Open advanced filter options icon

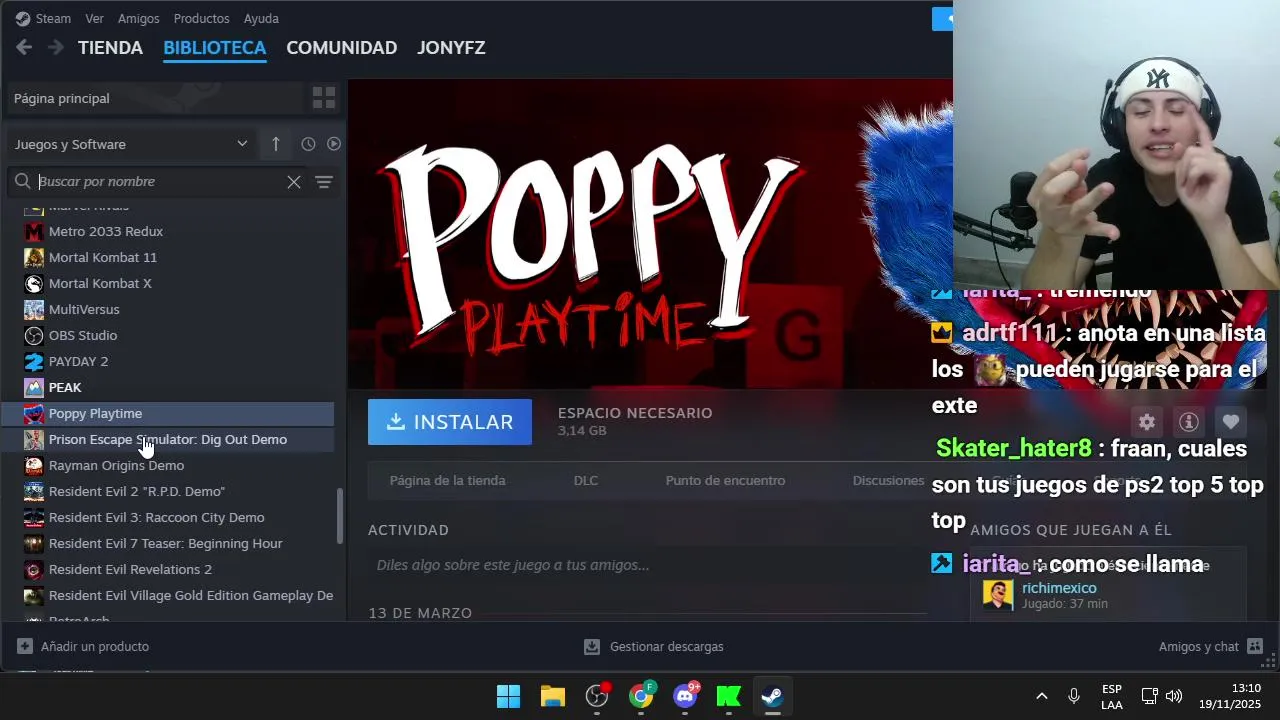(324, 181)
